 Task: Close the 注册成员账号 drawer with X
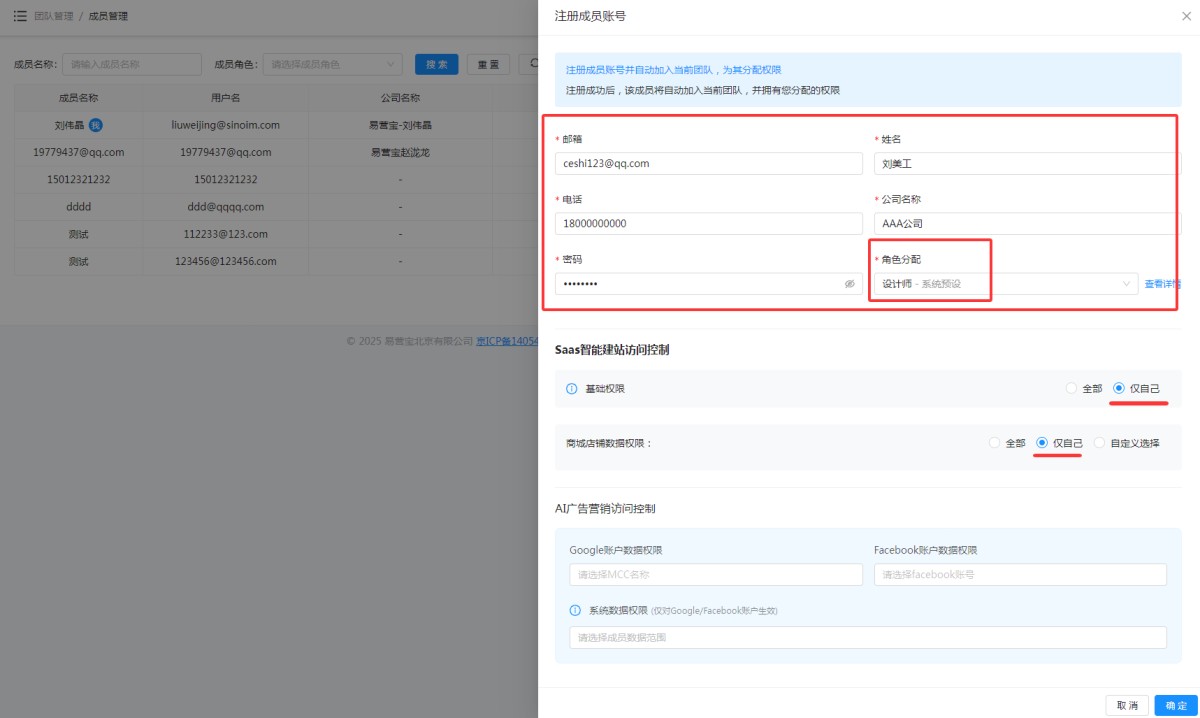[x=1186, y=16]
